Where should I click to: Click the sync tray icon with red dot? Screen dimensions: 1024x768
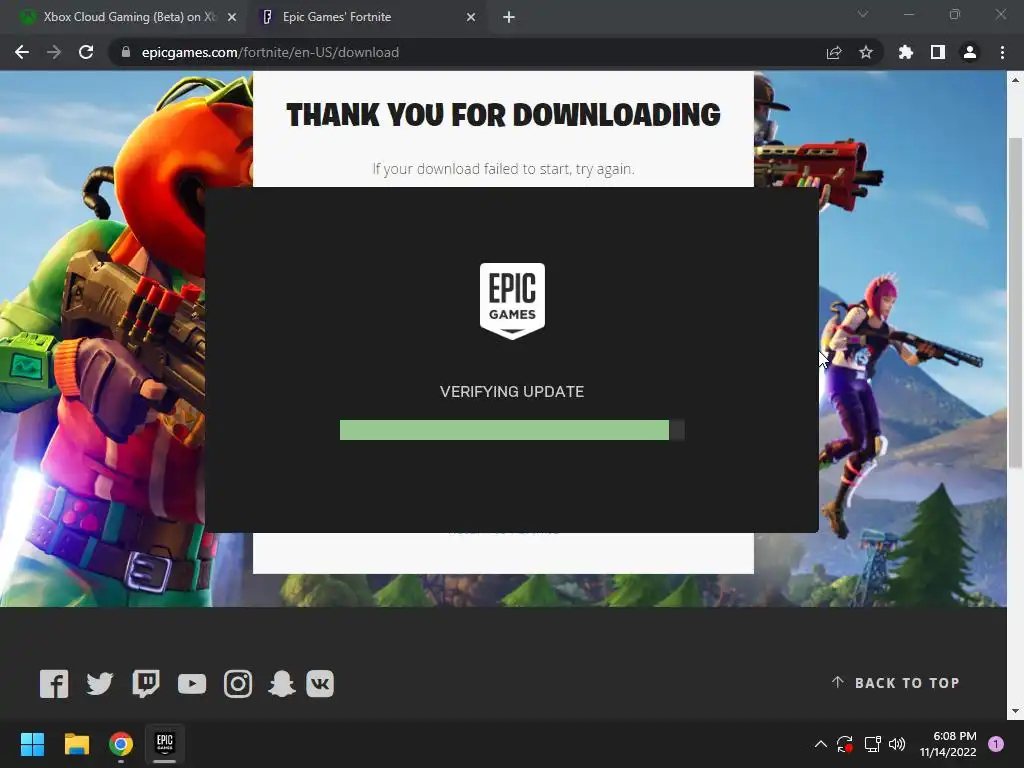(x=845, y=744)
